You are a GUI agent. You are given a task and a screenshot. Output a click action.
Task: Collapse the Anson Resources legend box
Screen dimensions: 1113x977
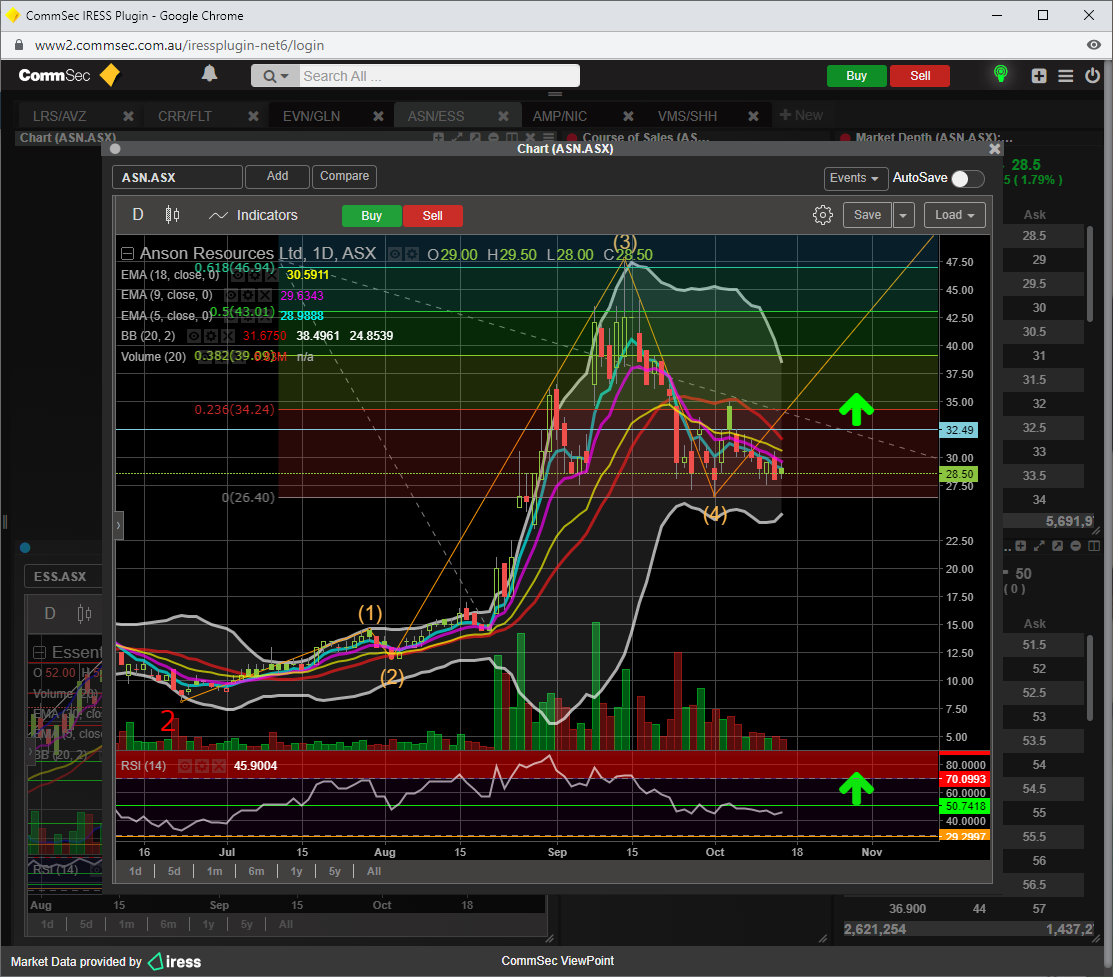click(x=127, y=254)
